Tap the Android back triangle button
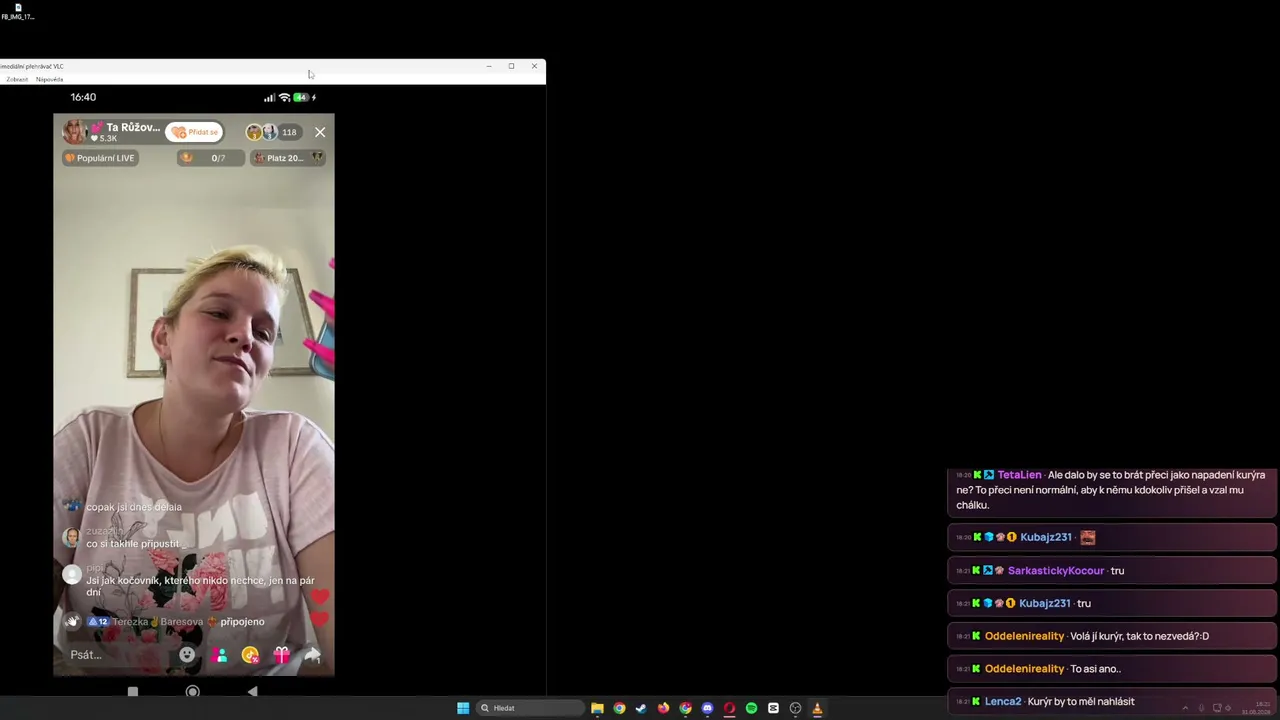The width and height of the screenshot is (1280, 720). (252, 691)
